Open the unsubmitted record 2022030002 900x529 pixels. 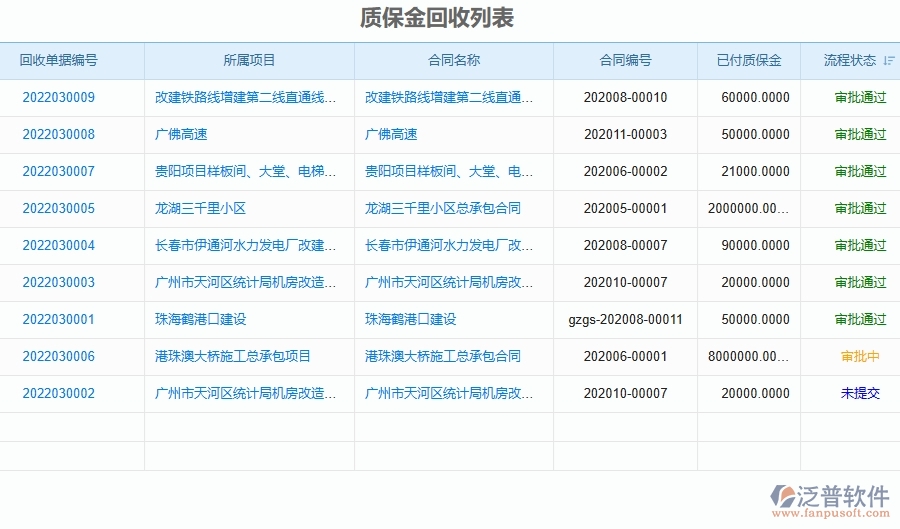tap(58, 394)
